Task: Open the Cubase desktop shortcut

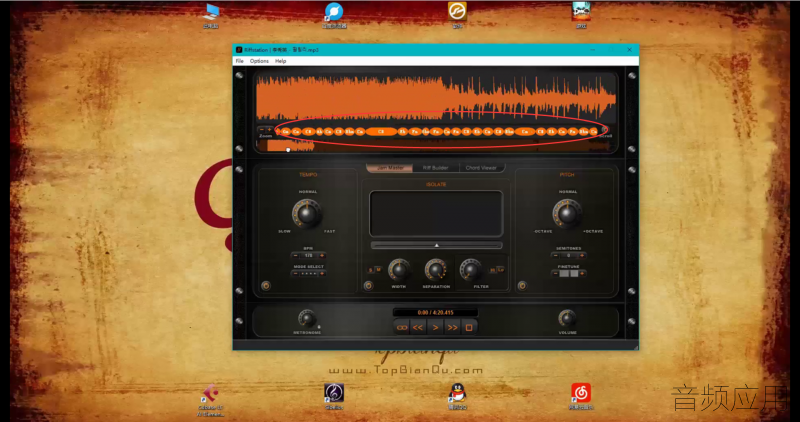Action: click(x=211, y=401)
